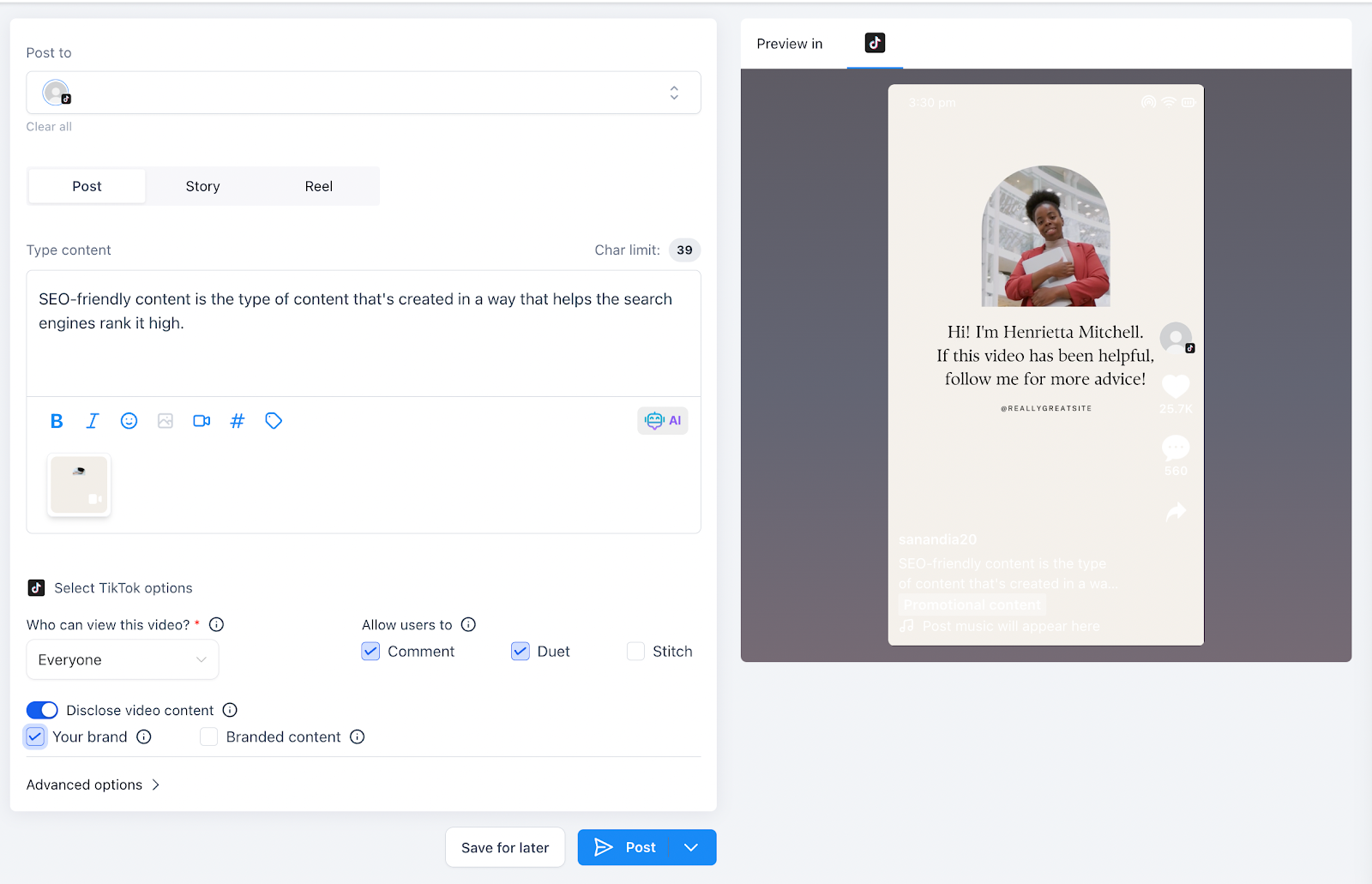Uncheck the Comment checkbox
Viewport: 1372px width, 884px height.
coord(370,652)
